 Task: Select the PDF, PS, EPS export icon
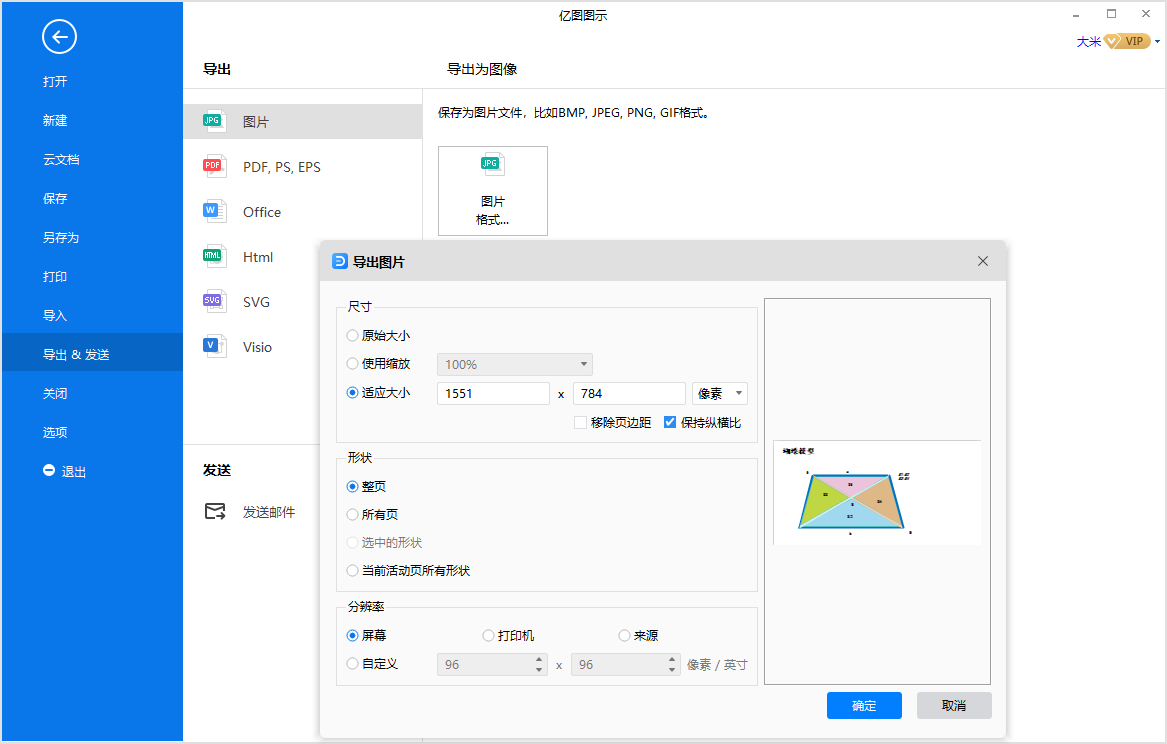tap(213, 166)
